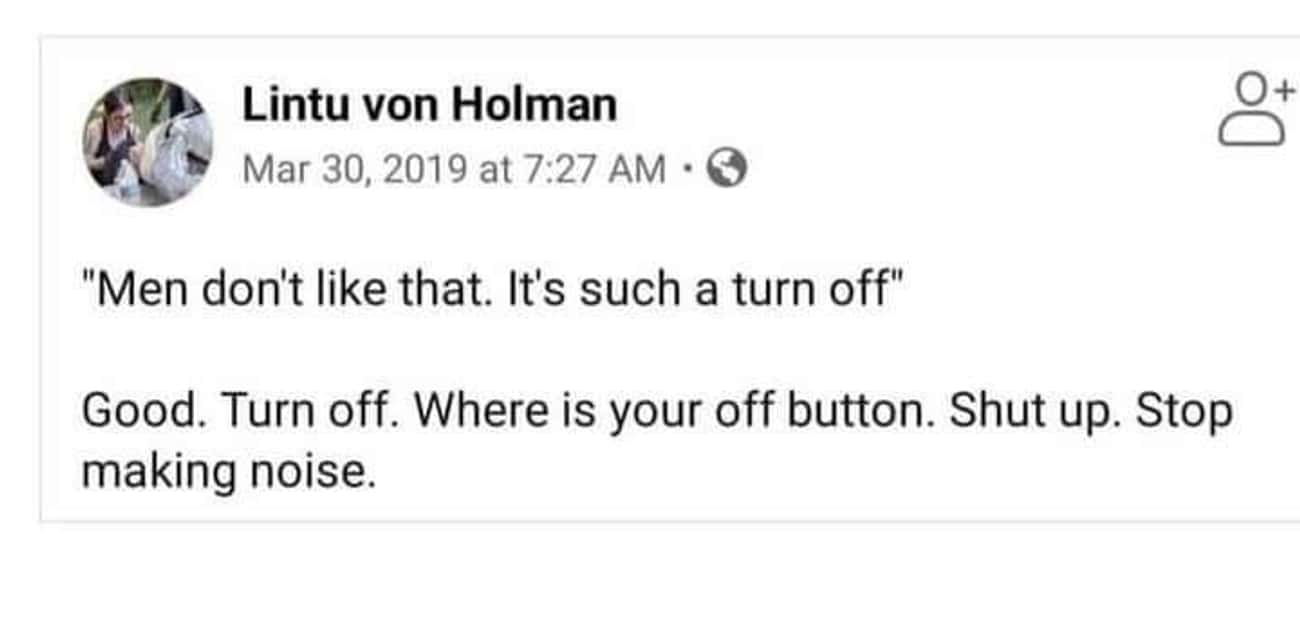Open Lintu von Holman's profile picture

[148, 141]
